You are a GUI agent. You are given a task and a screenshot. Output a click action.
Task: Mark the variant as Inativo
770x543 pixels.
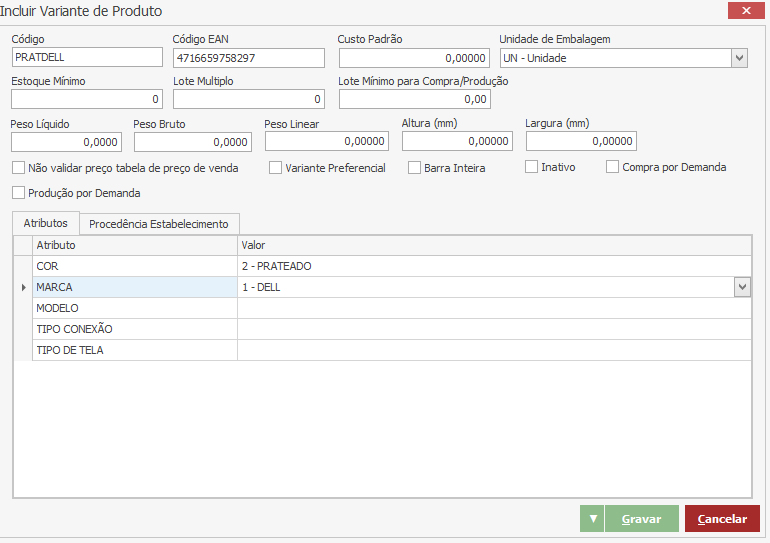(532, 167)
